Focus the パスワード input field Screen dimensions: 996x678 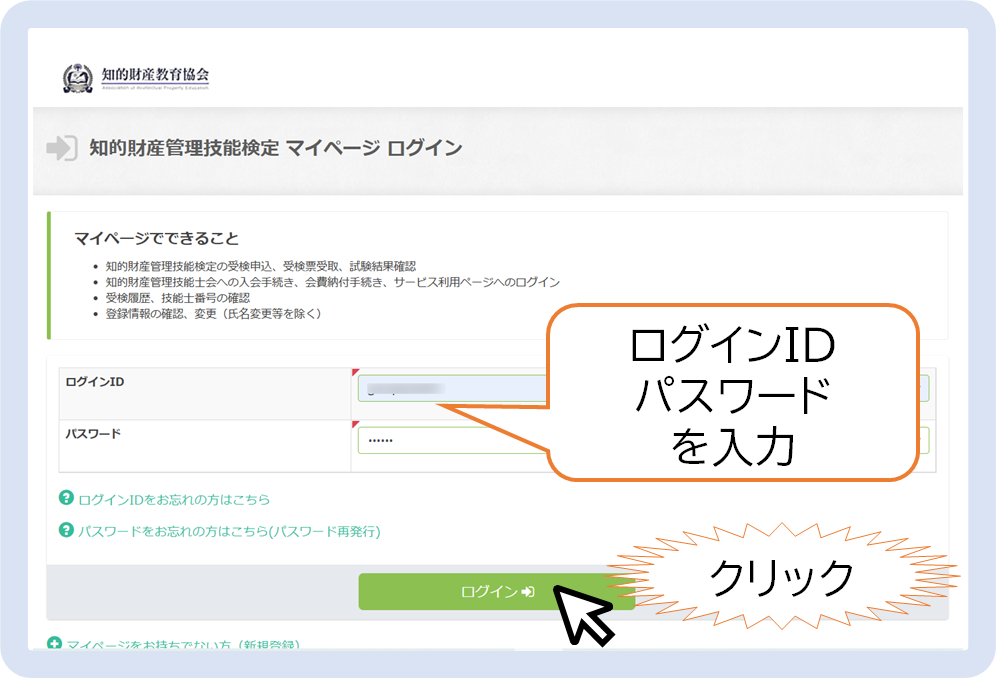pos(450,440)
